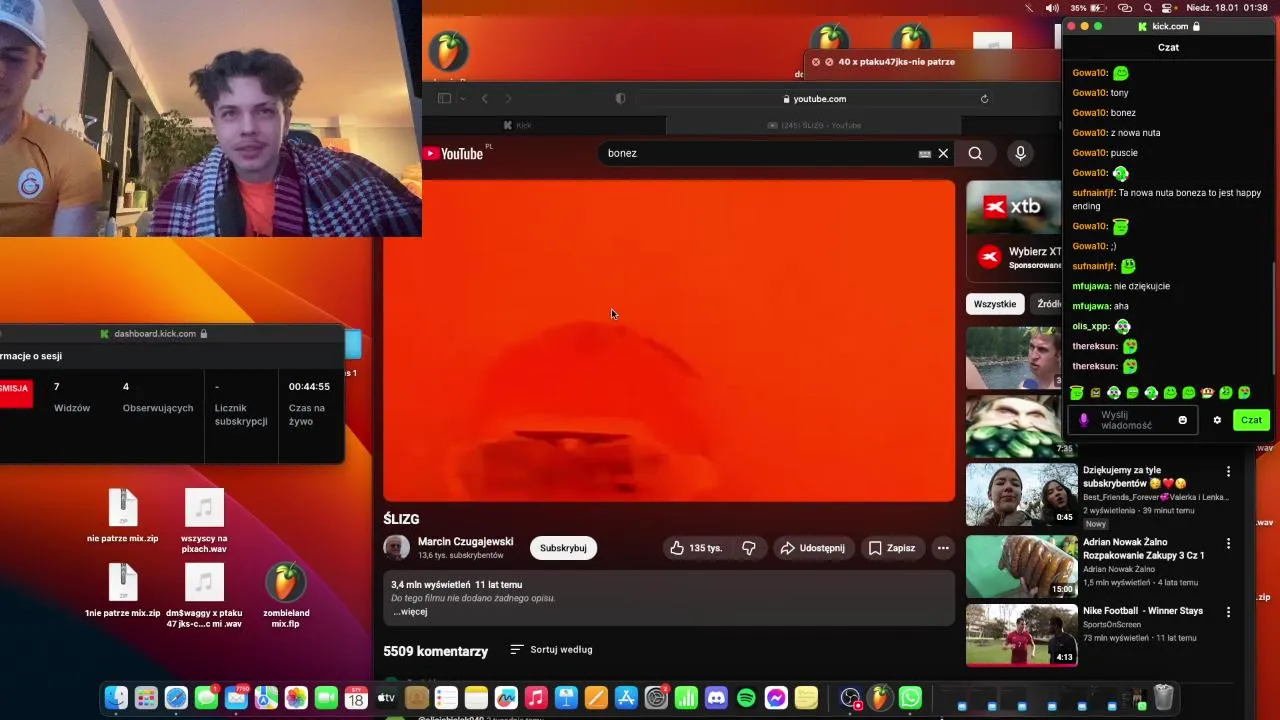
Task: Click the sound volume menu bar icon
Action: pyautogui.click(x=1052, y=8)
